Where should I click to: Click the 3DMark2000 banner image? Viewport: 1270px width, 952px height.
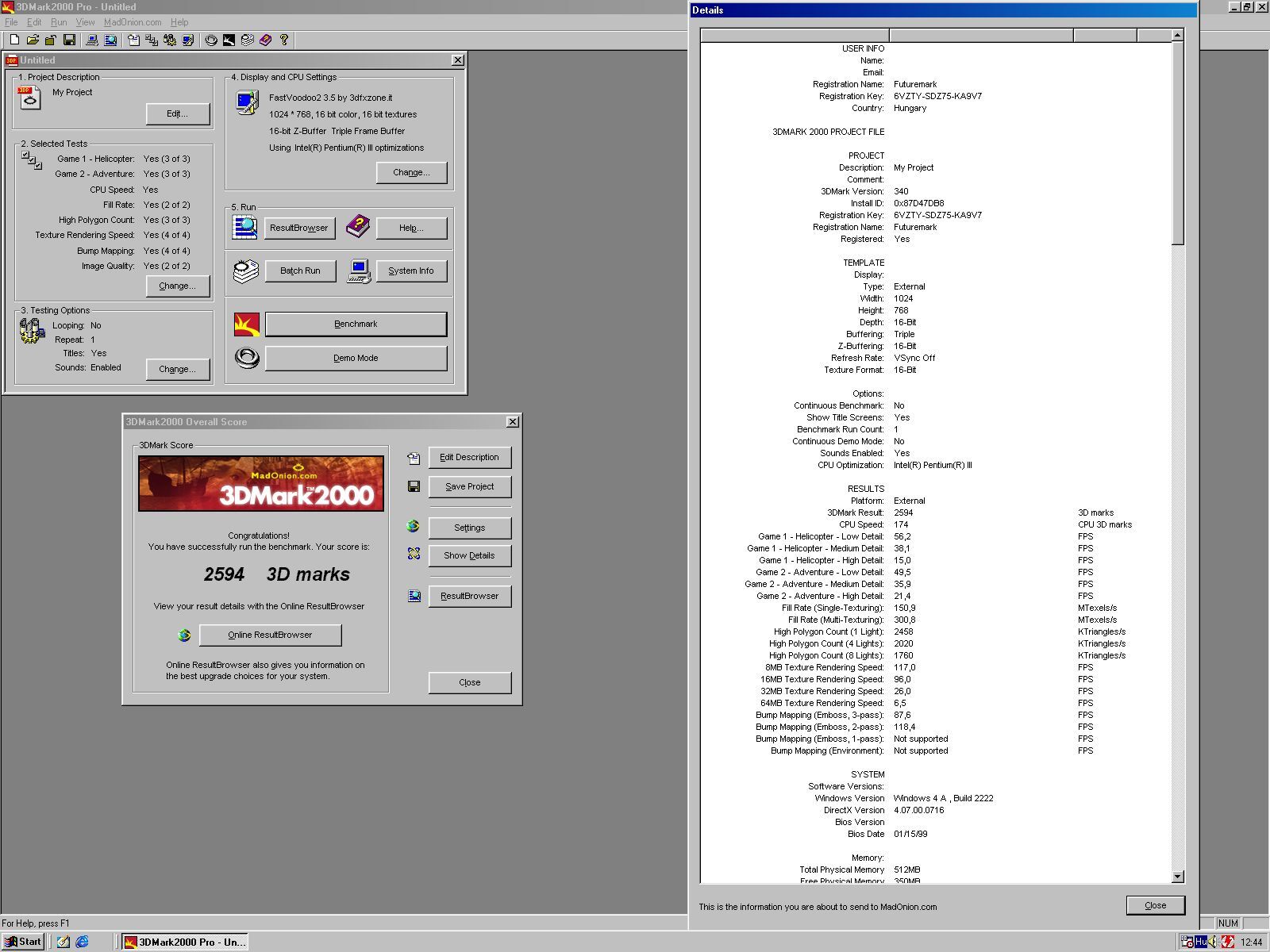261,483
